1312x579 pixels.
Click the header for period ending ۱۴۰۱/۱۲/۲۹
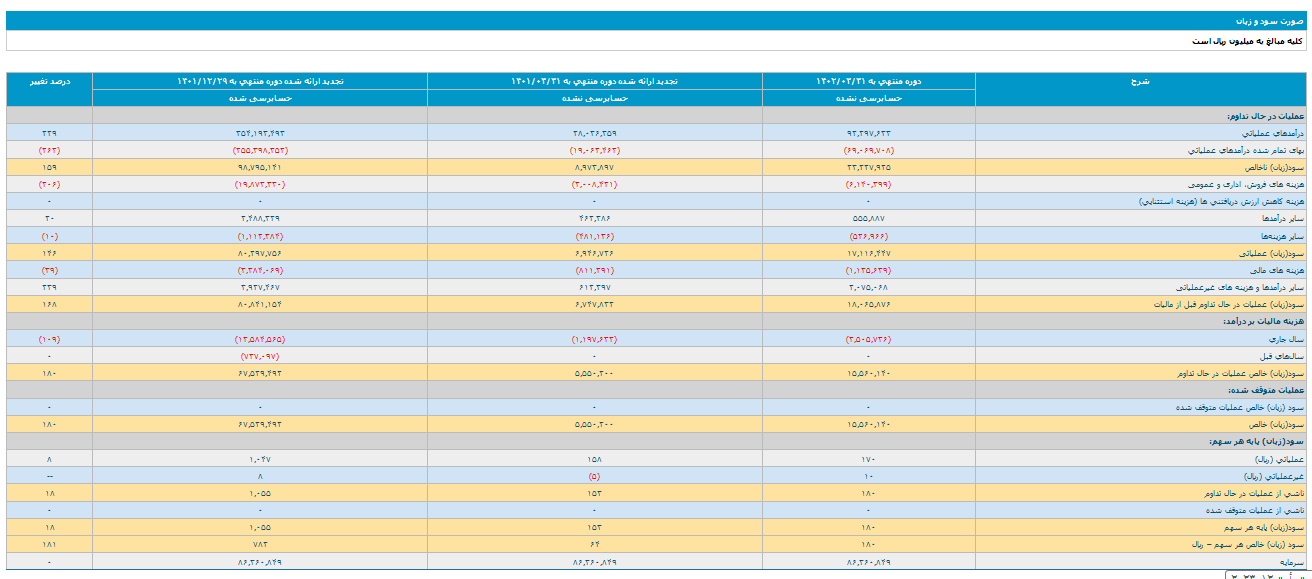(259, 81)
